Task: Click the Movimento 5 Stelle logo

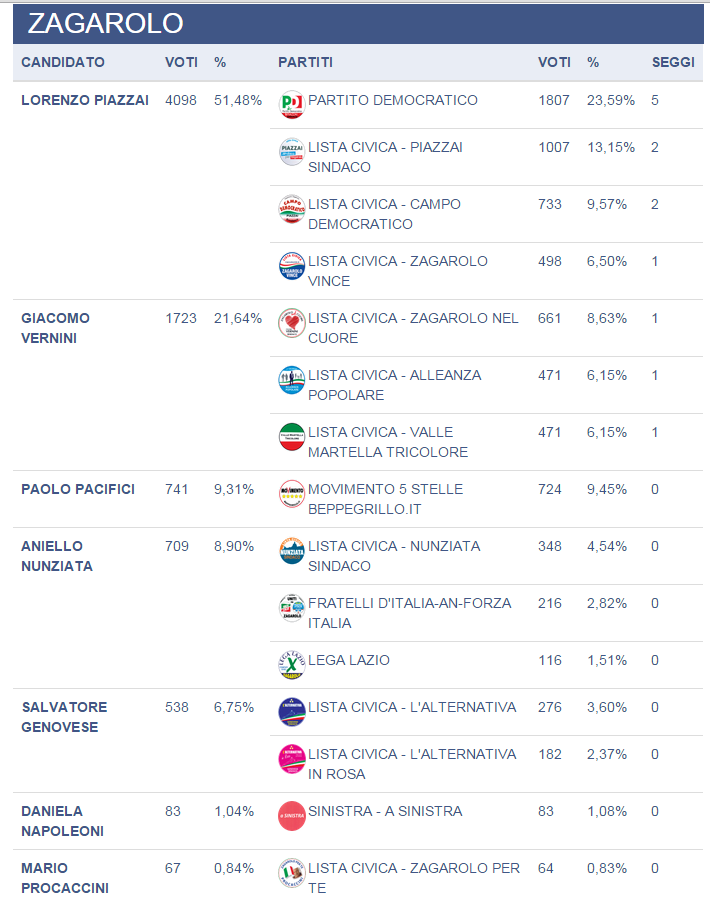Action: 291,494
